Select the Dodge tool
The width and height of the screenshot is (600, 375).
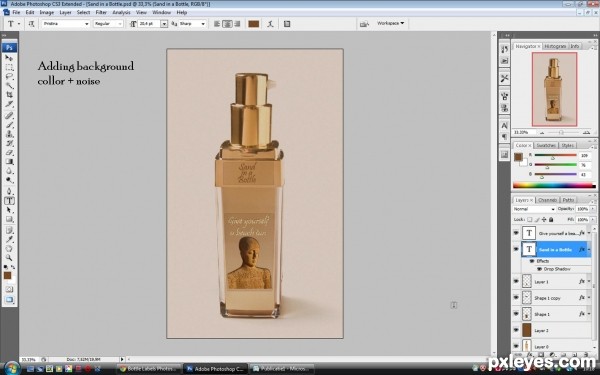tap(9, 180)
